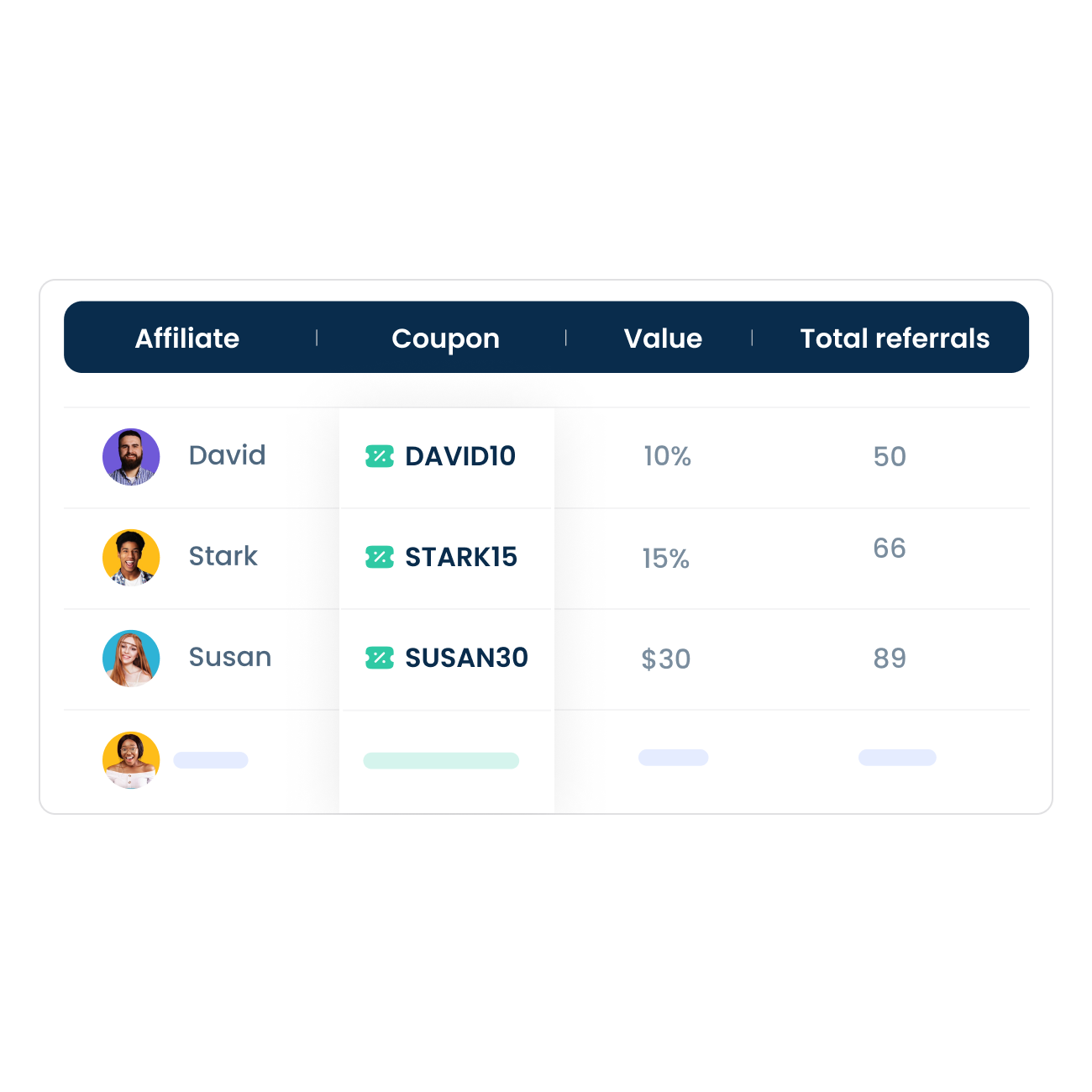Select the SUSAN30 coupon code

coord(466,658)
